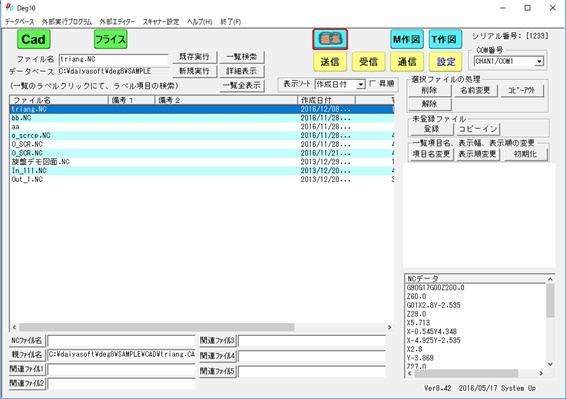Click the ファイル名 input field containing triang.NC
Screen dimensions: 566x399
pos(113,59)
